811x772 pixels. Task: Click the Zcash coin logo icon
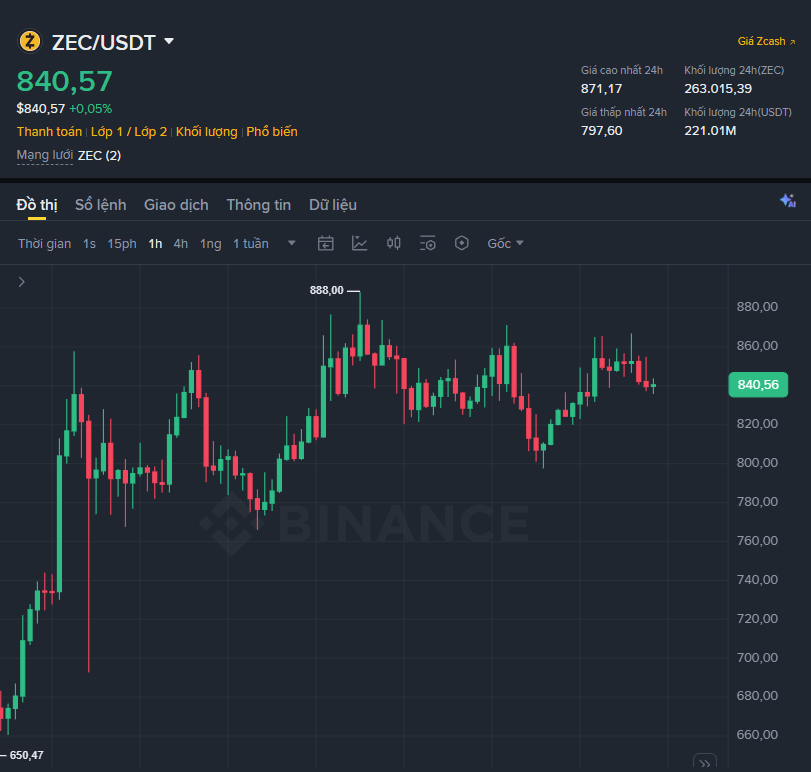click(x=29, y=41)
